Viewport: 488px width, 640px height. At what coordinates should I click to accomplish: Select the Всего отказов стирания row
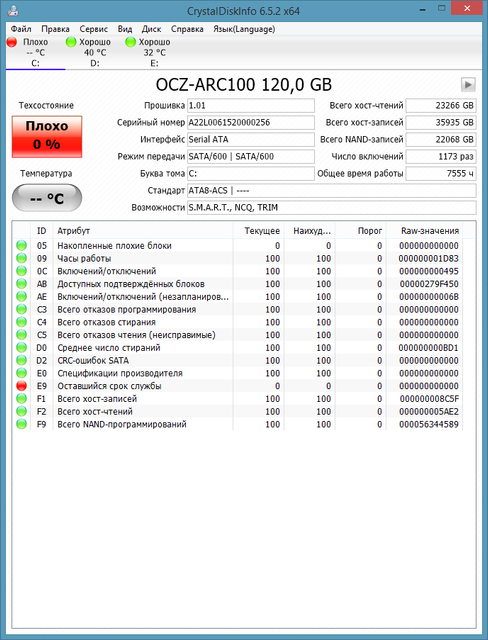point(238,322)
